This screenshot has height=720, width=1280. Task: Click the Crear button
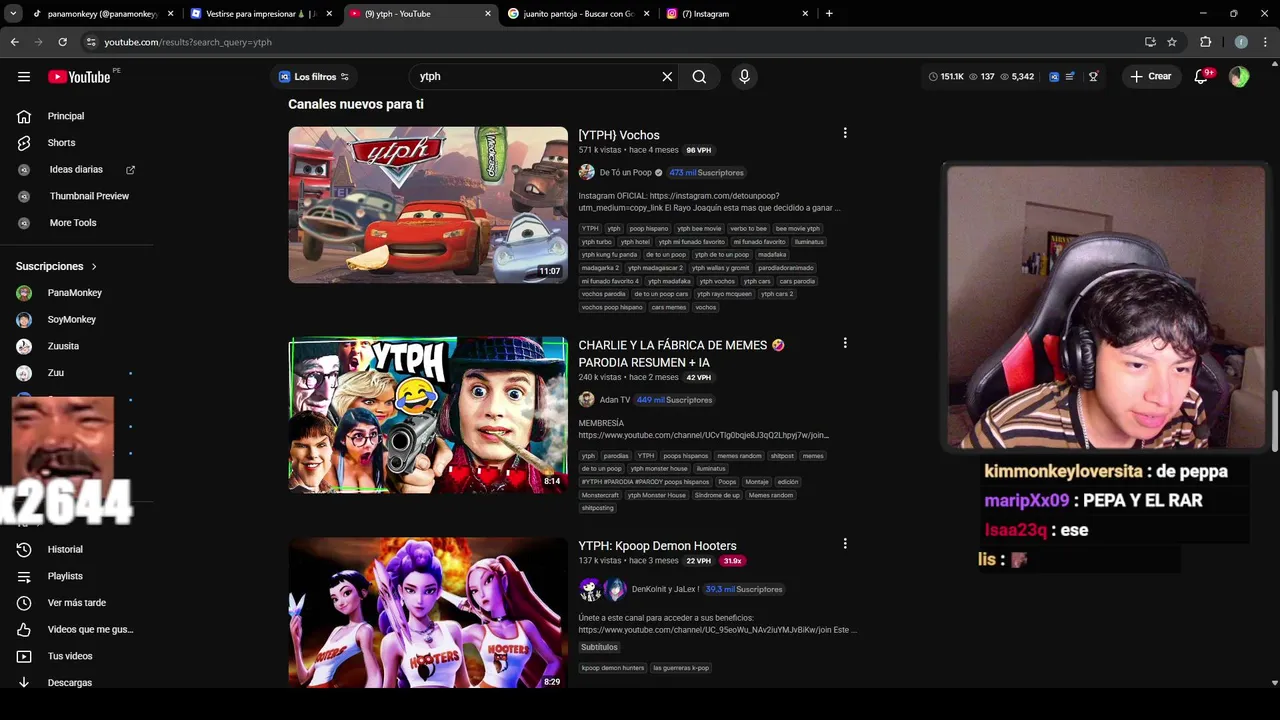coord(1150,77)
